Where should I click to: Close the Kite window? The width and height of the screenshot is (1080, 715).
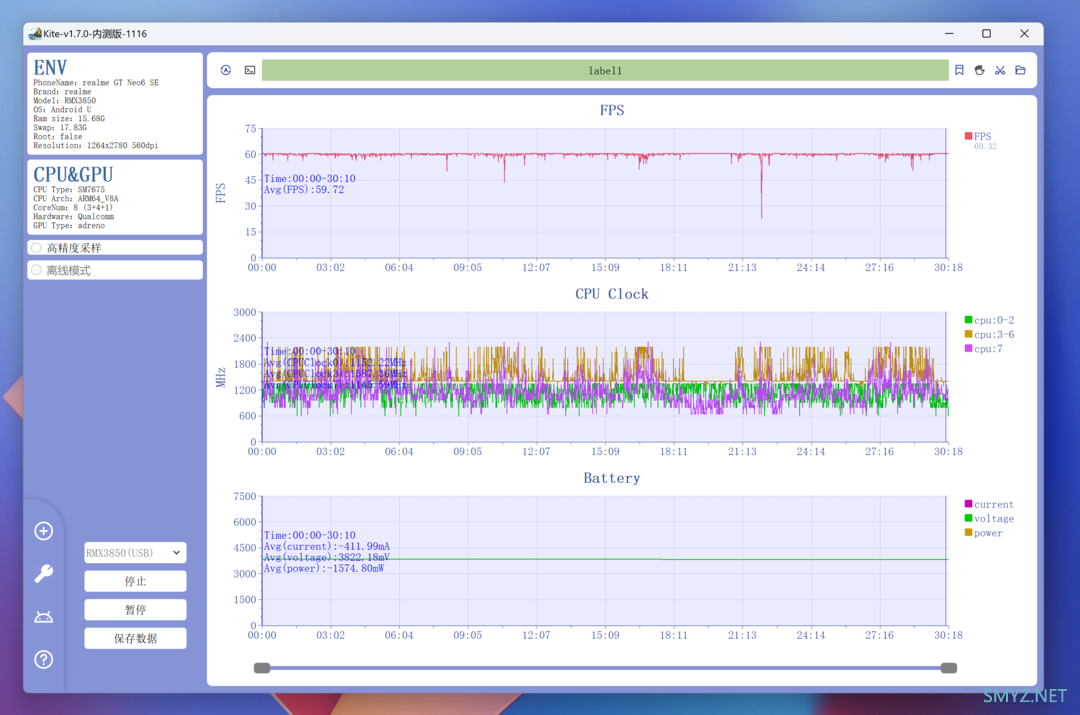[x=1024, y=33]
